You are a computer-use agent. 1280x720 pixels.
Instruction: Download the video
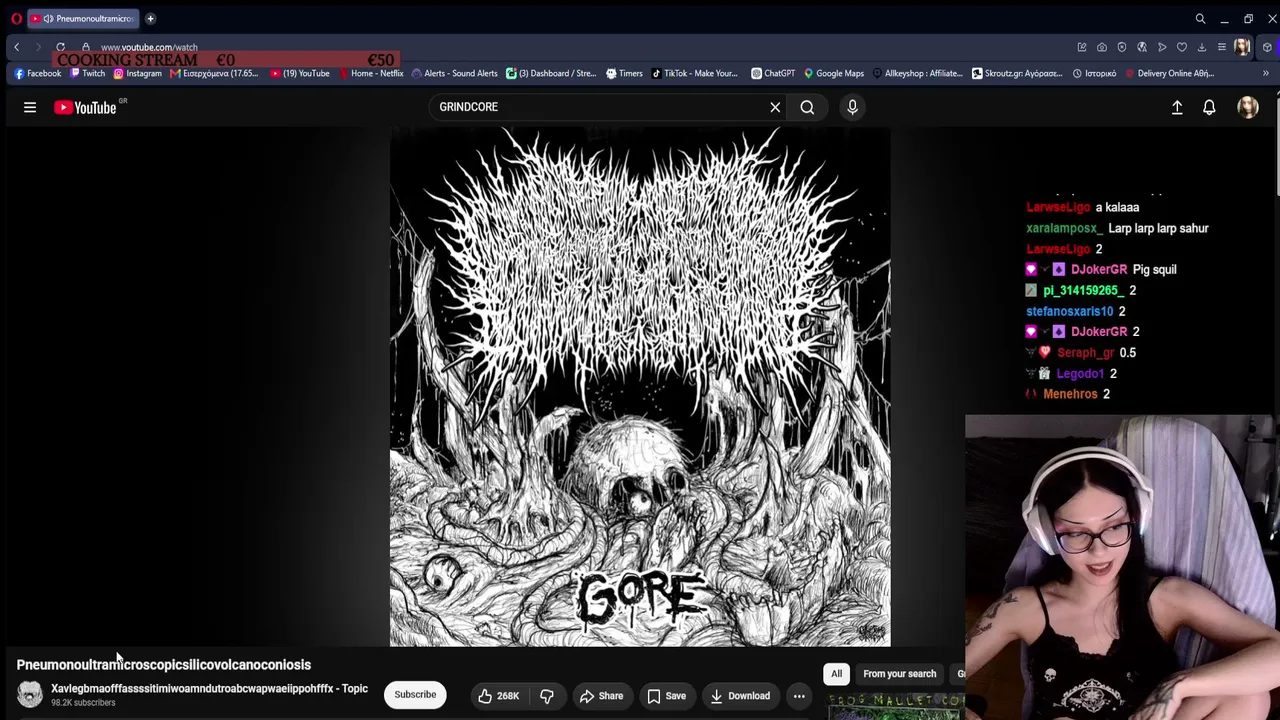[x=740, y=696]
